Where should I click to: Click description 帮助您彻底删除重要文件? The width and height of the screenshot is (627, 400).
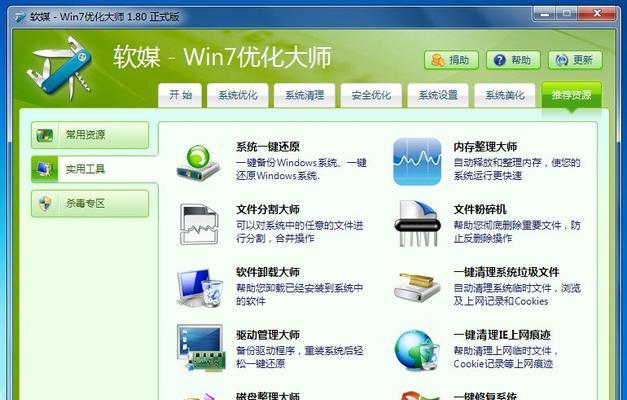pyautogui.click(x=517, y=232)
